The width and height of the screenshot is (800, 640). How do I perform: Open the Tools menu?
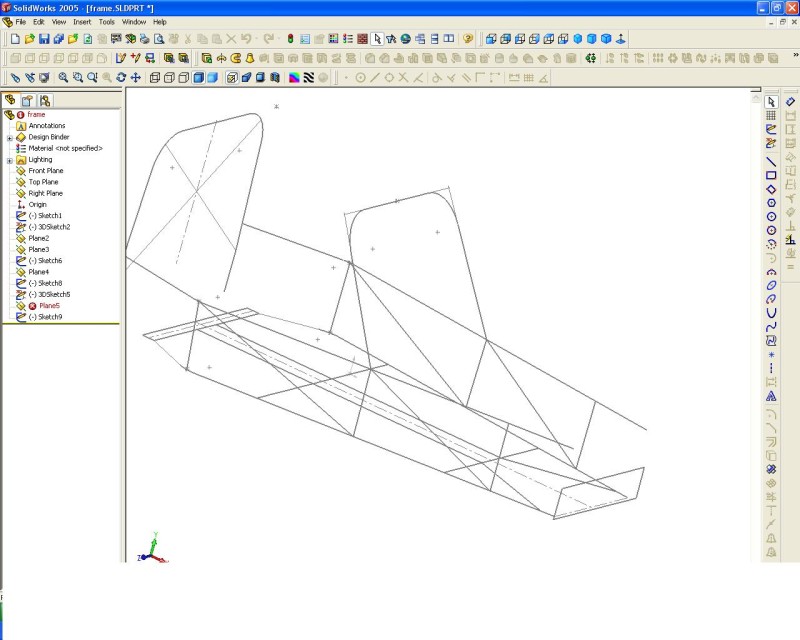click(x=106, y=21)
